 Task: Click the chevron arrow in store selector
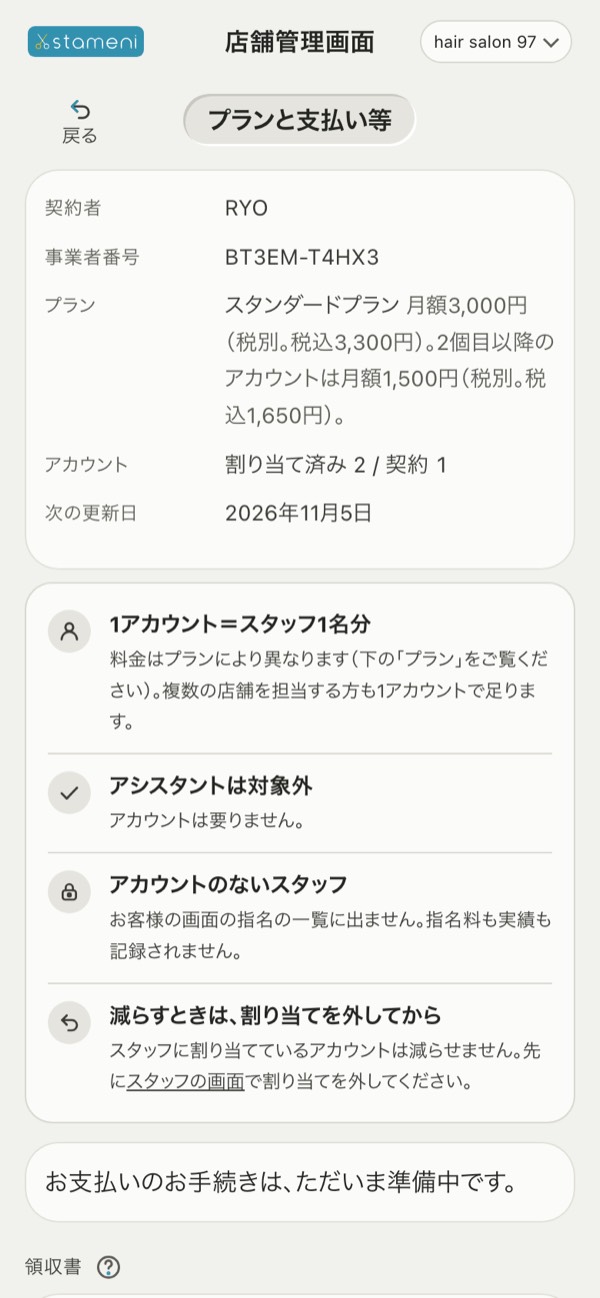click(x=550, y=43)
